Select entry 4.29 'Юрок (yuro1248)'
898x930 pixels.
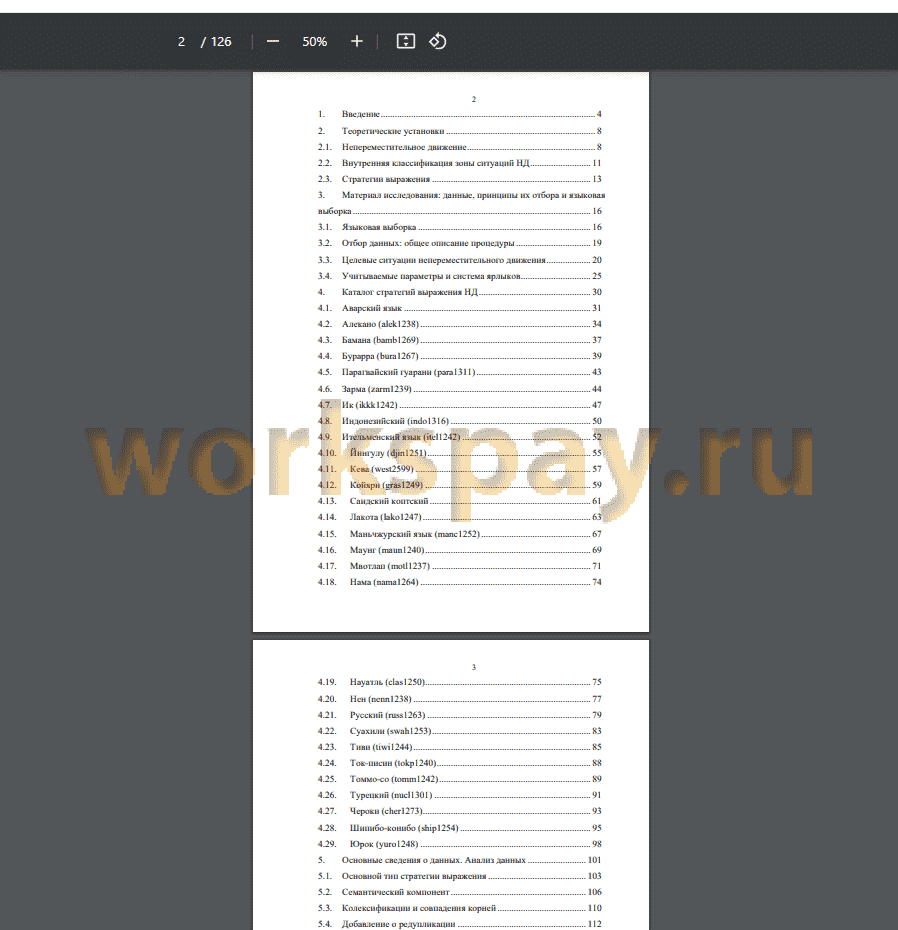tap(460, 844)
